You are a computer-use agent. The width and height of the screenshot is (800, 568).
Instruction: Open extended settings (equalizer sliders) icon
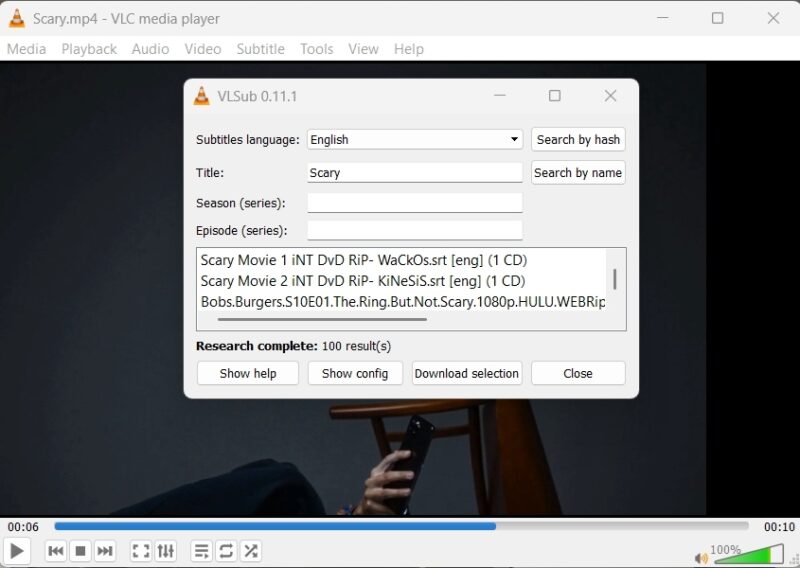pyautogui.click(x=165, y=551)
